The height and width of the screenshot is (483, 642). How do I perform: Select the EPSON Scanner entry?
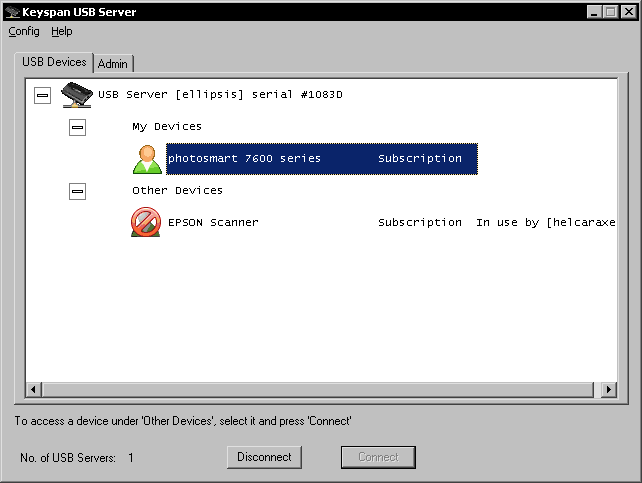[213, 222]
